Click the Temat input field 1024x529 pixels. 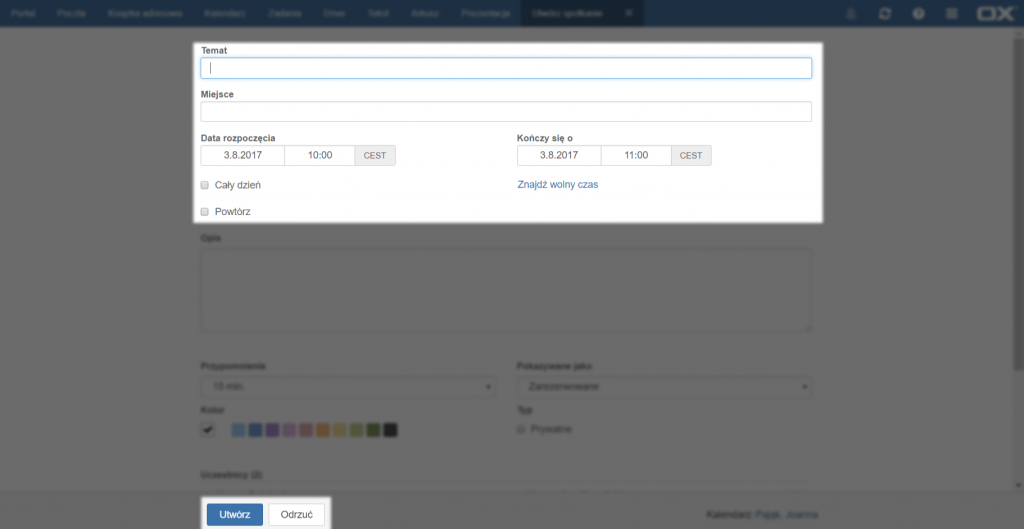(506, 68)
